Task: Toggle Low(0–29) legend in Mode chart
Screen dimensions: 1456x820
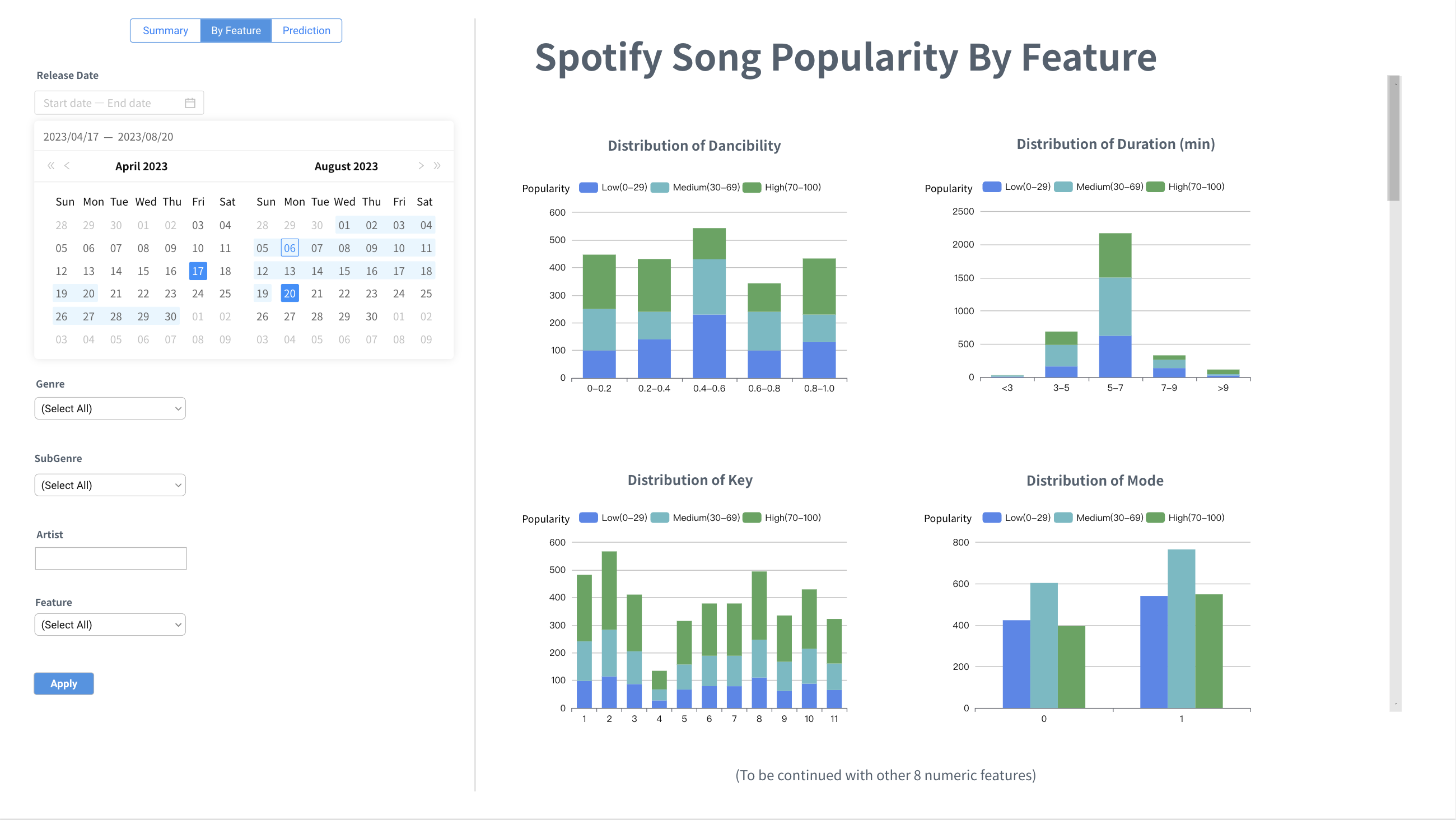Action: click(1017, 518)
